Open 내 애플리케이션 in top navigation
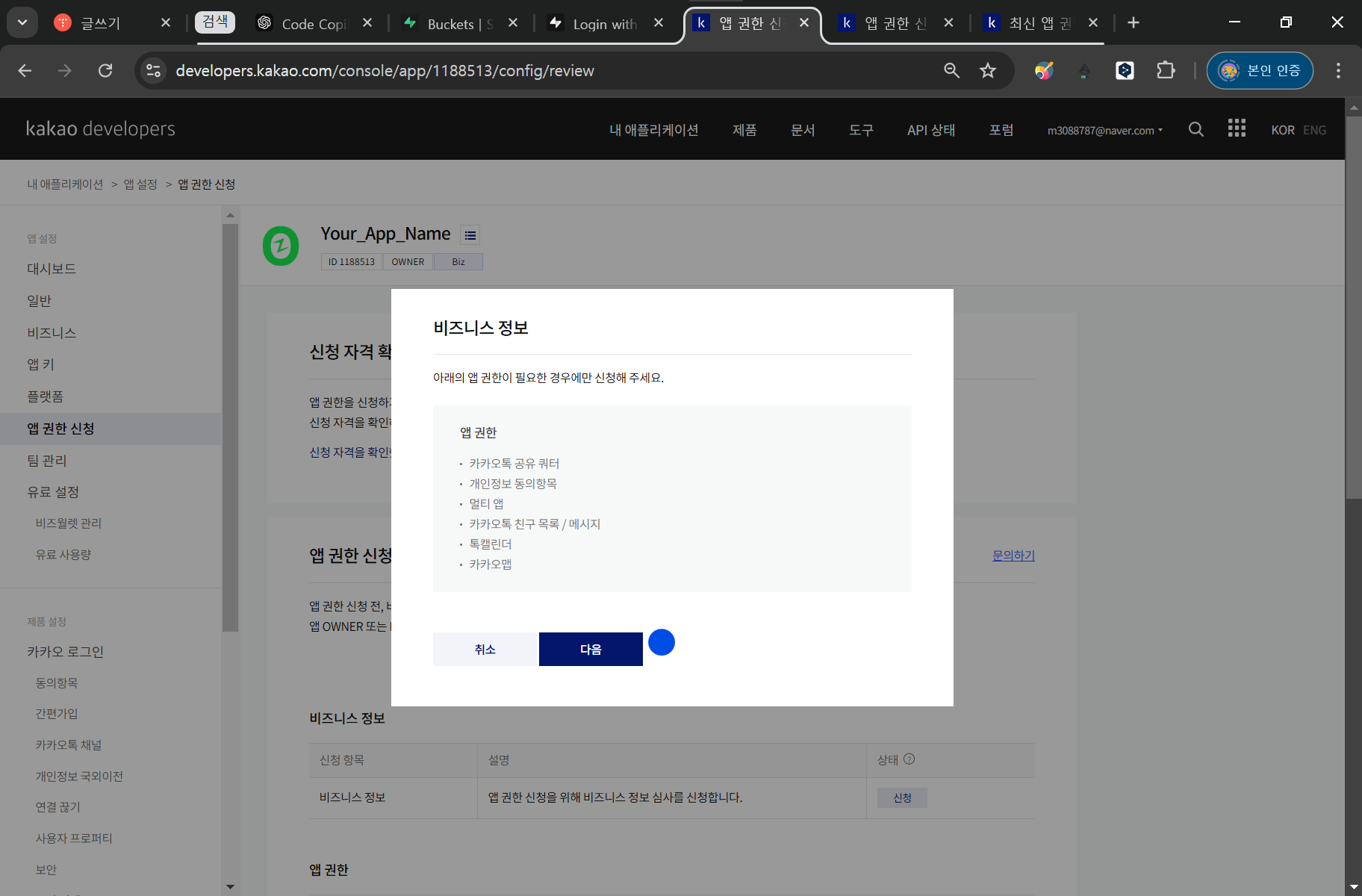1362x896 pixels. [654, 130]
